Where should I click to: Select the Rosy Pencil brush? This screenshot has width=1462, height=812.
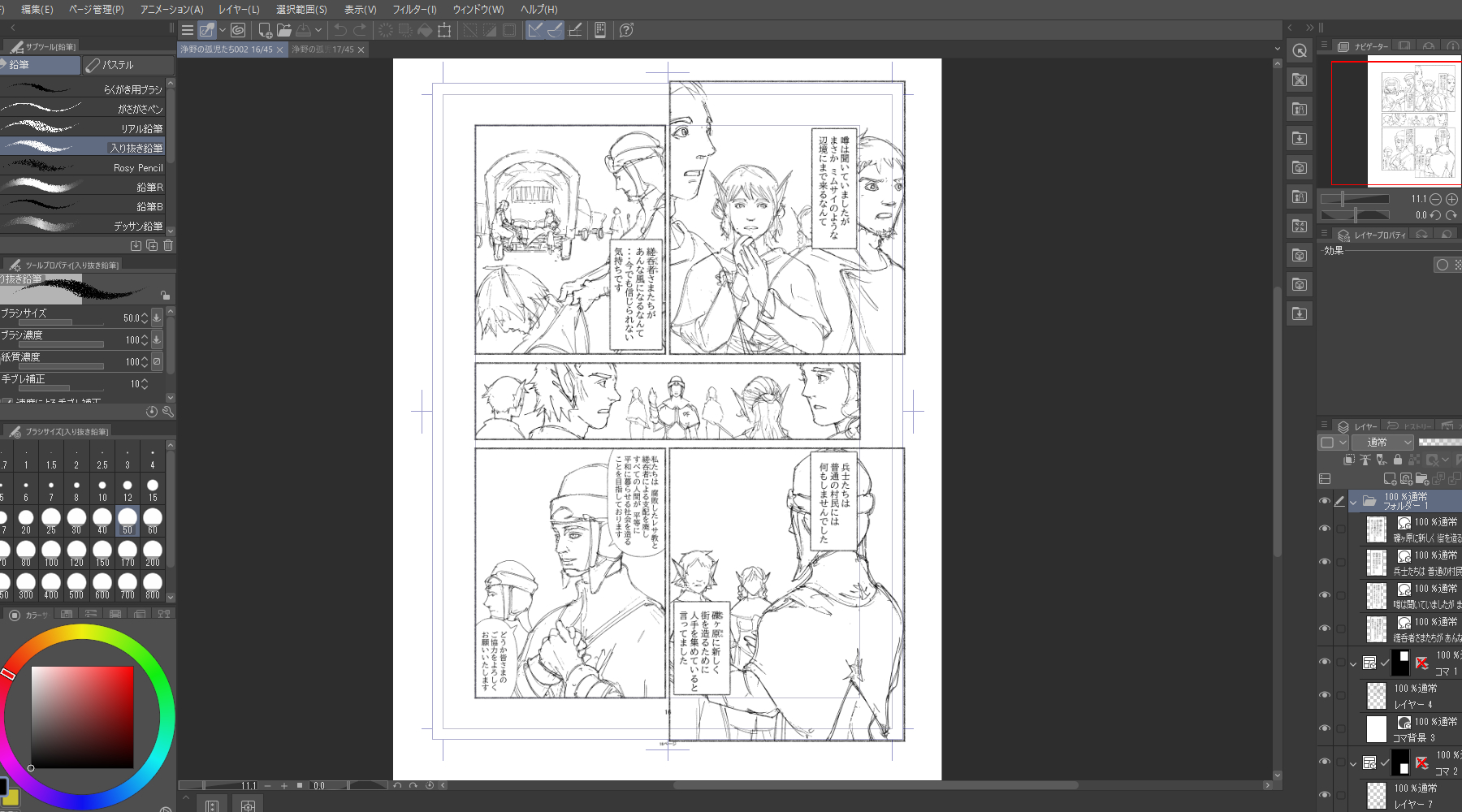(x=83, y=166)
